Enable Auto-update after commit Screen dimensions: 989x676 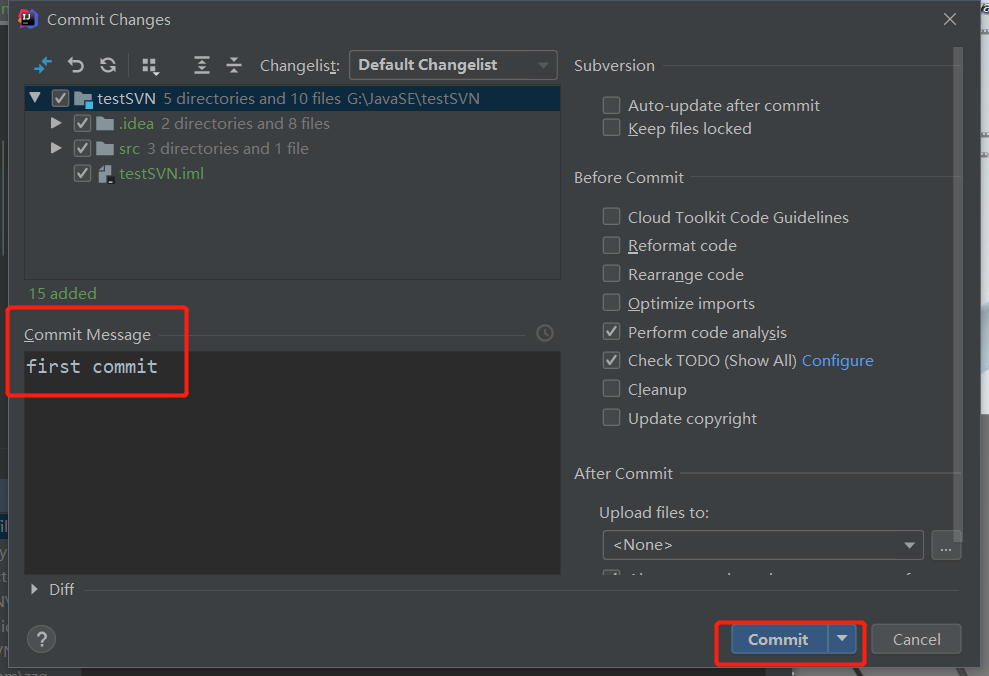[611, 105]
